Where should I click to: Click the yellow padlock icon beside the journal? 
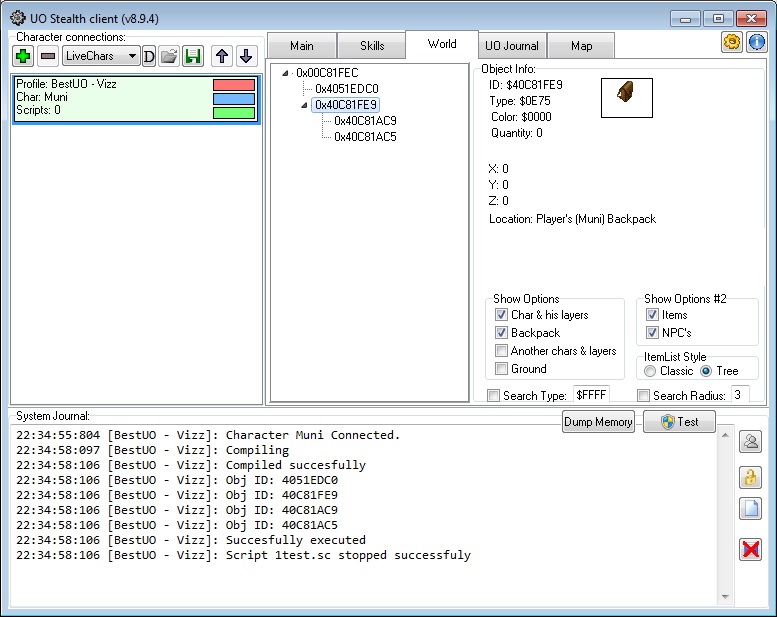click(750, 478)
